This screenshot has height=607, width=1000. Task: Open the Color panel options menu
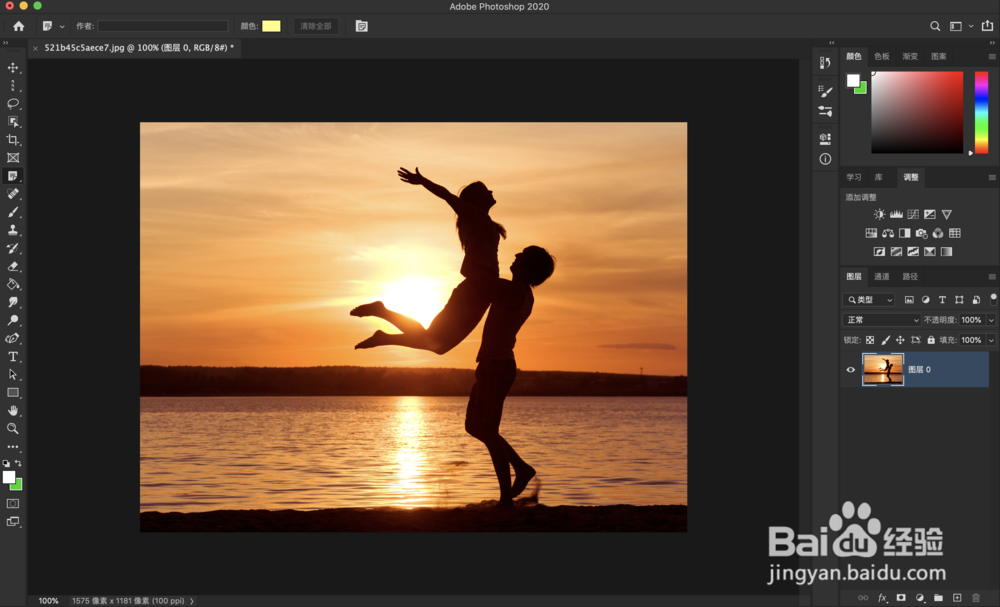coord(992,56)
